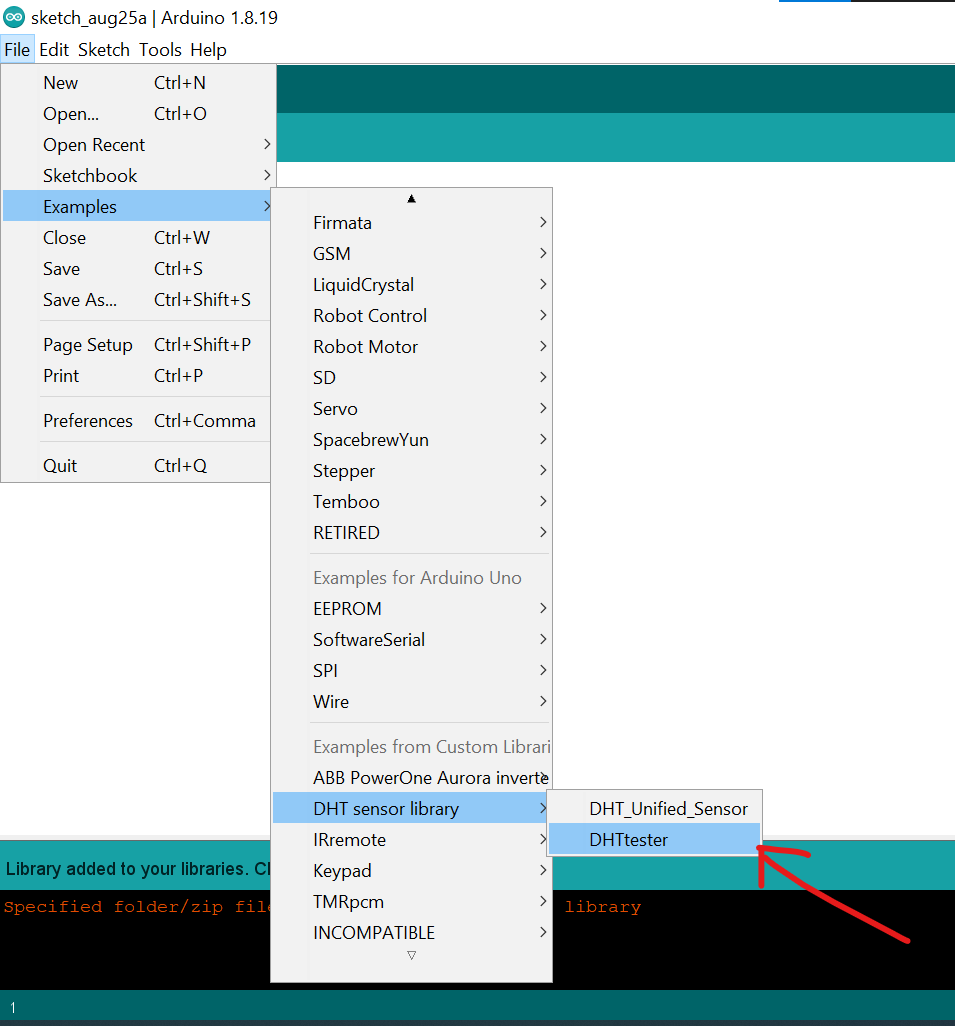Screen dimensions: 955x1026
Task: Click the Arduino logo in title bar
Action: click(x=14, y=18)
